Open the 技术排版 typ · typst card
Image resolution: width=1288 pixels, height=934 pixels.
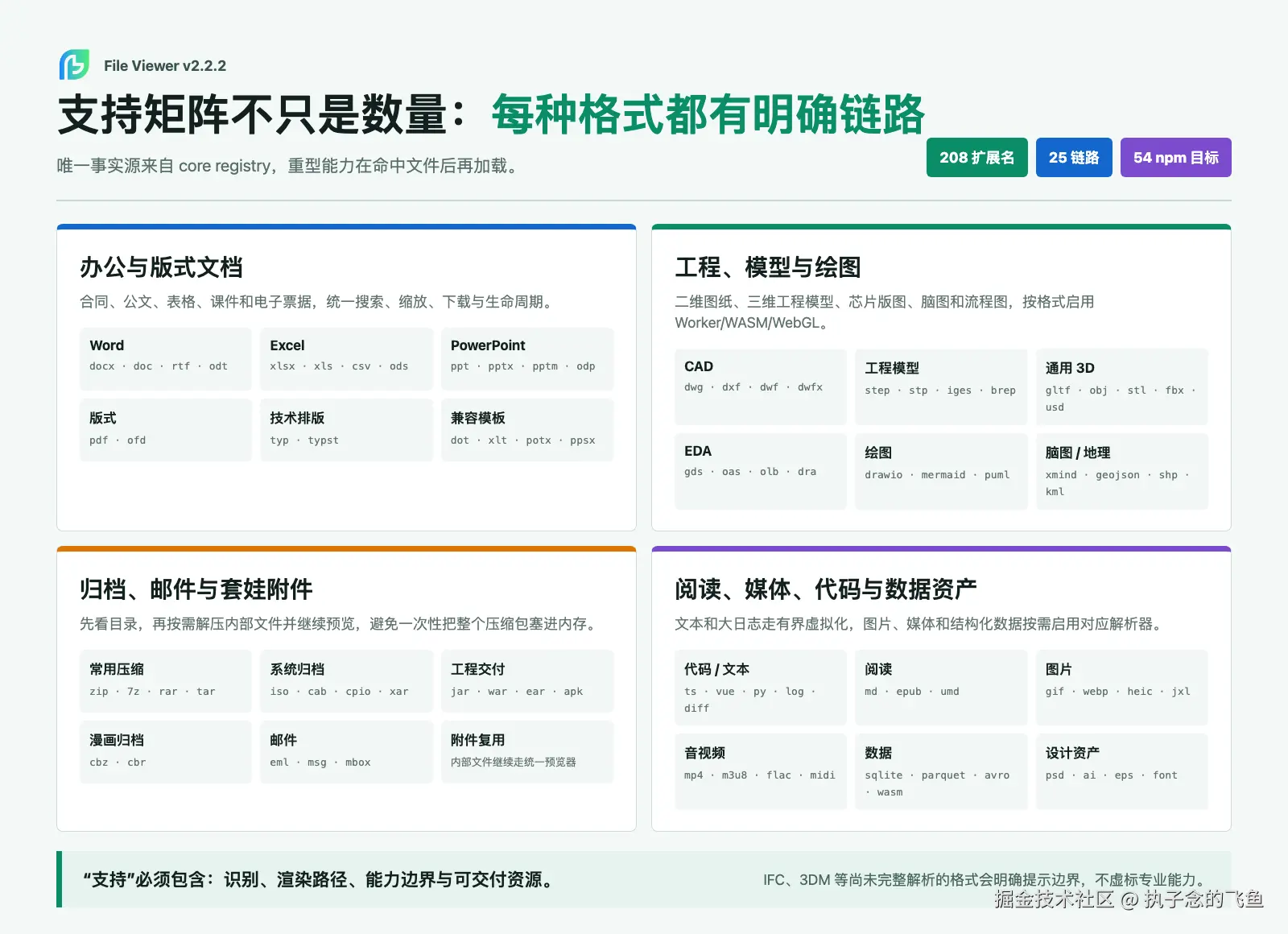coord(346,430)
